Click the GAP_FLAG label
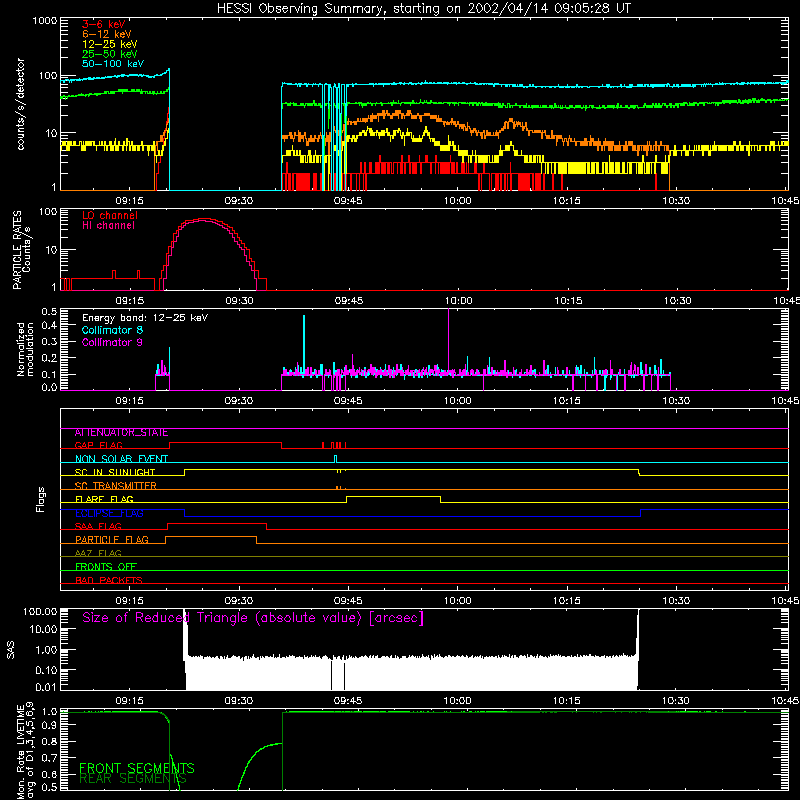 point(98,445)
